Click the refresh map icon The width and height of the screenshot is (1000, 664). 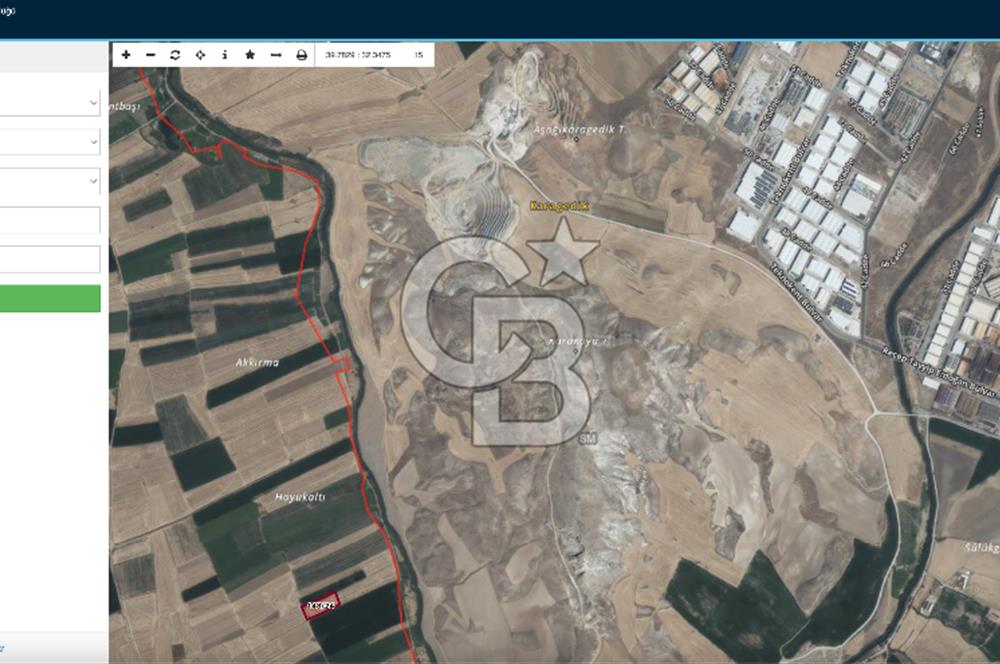(x=175, y=55)
